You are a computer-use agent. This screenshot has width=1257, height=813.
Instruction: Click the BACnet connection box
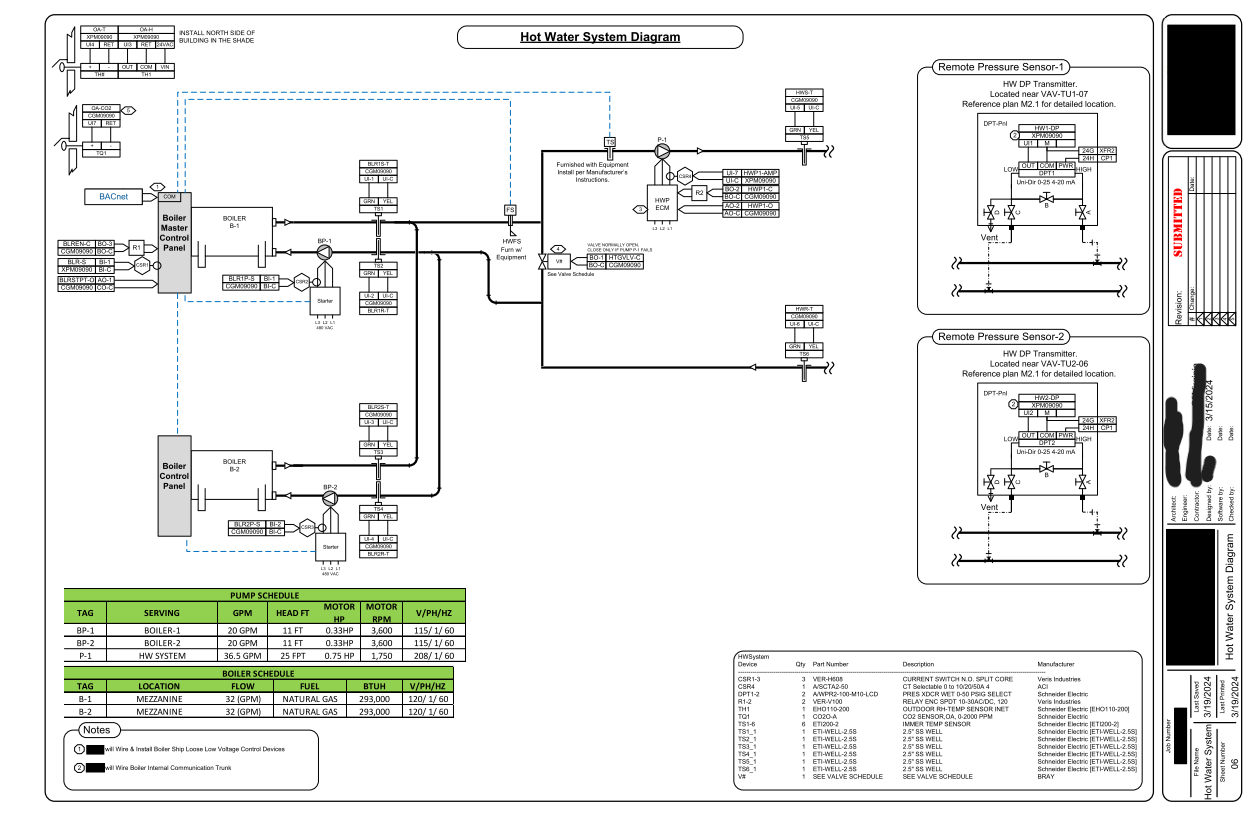113,198
